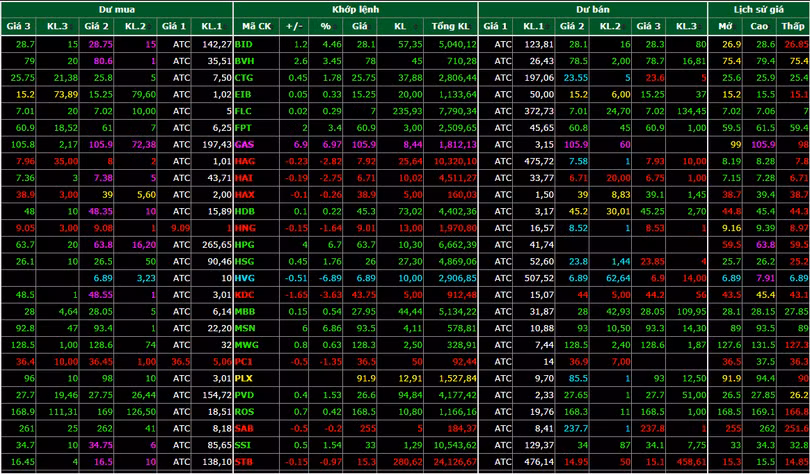Screen dimensions: 810x474
Task: Select the Dư mua group header
Action: [117, 10]
